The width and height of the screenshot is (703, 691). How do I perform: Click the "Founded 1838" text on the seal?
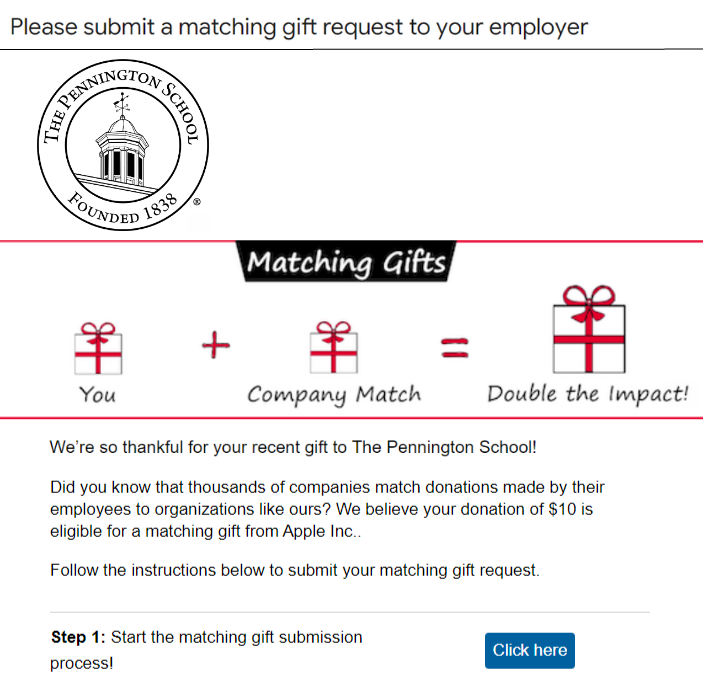123,209
